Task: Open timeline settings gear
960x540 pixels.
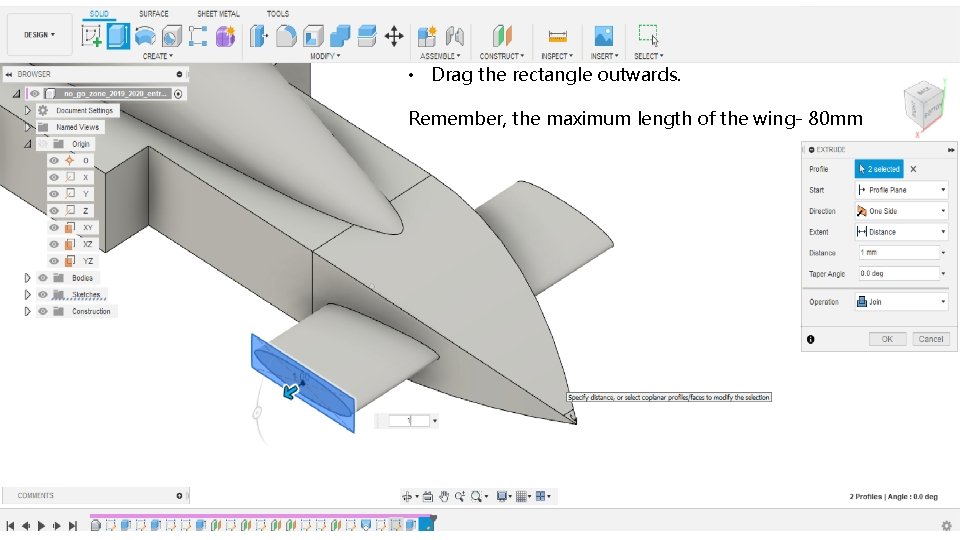Action: click(x=947, y=525)
